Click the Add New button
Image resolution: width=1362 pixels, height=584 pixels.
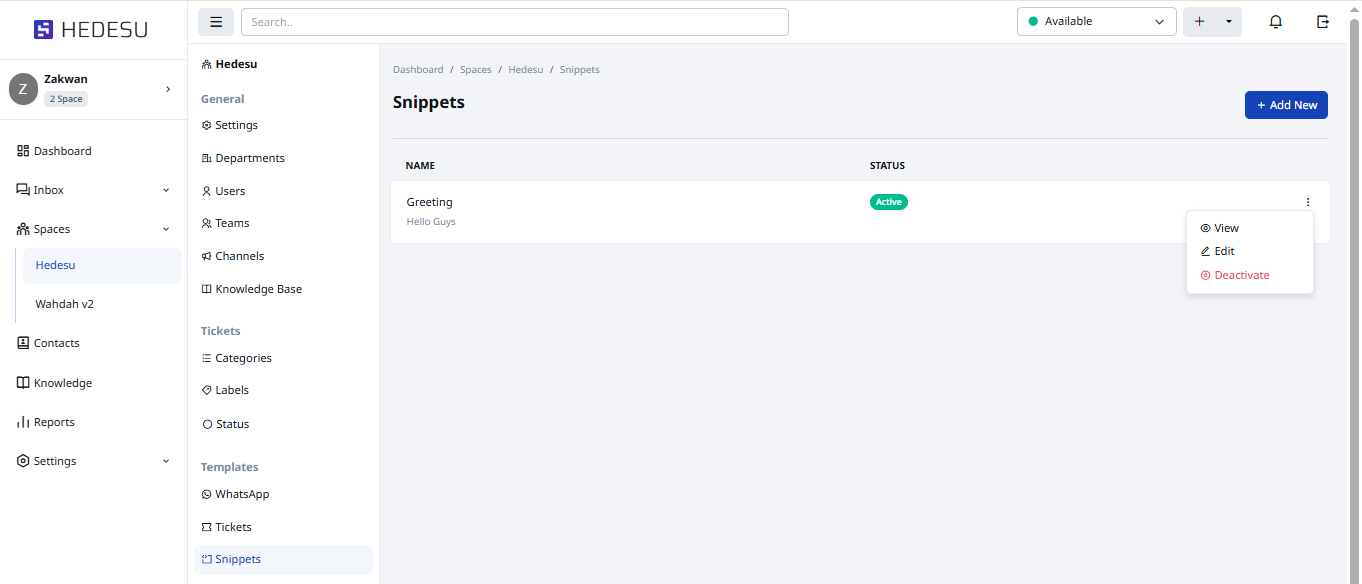1286,105
